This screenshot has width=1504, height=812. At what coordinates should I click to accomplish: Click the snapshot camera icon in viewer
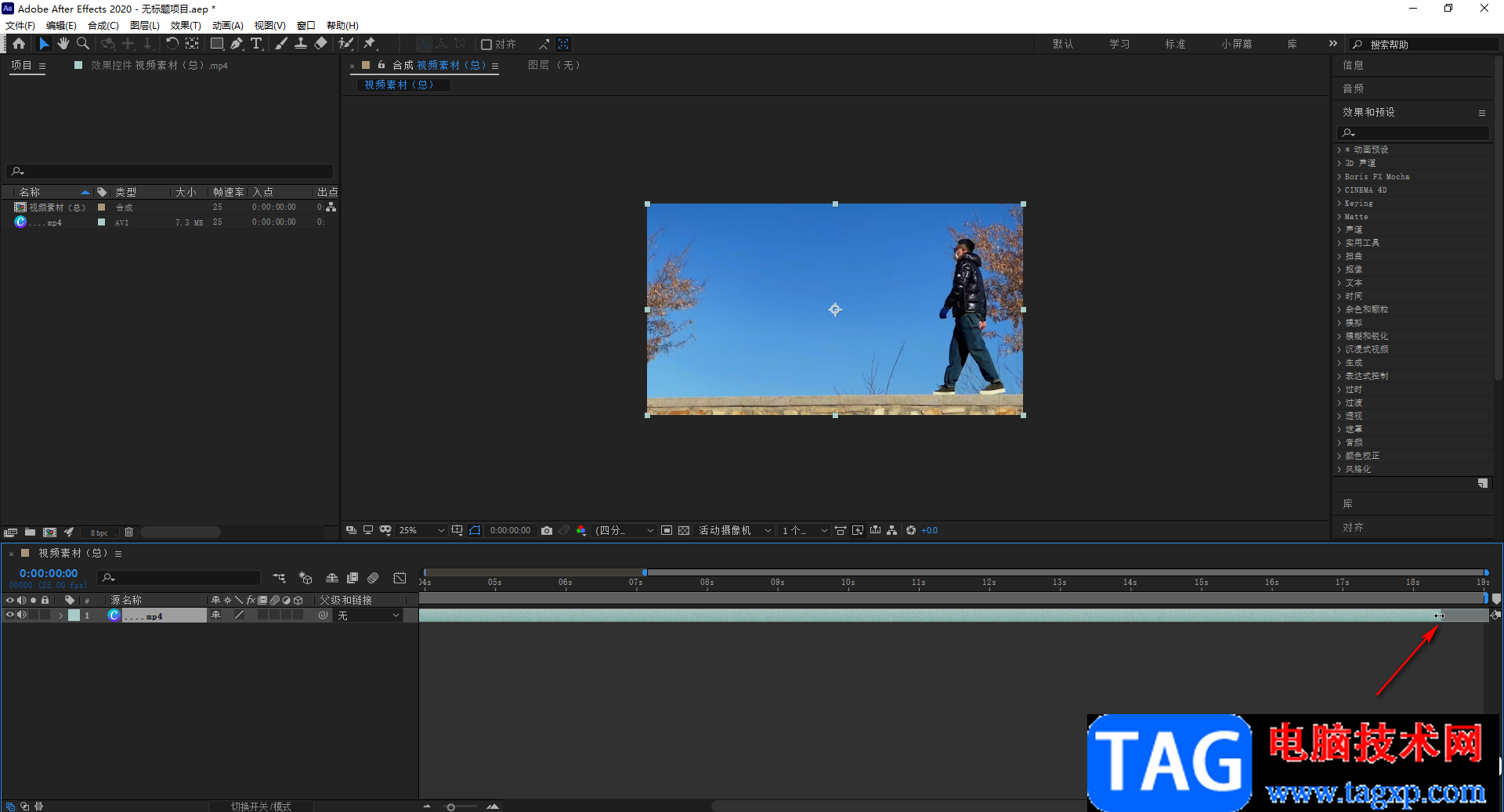[547, 531]
